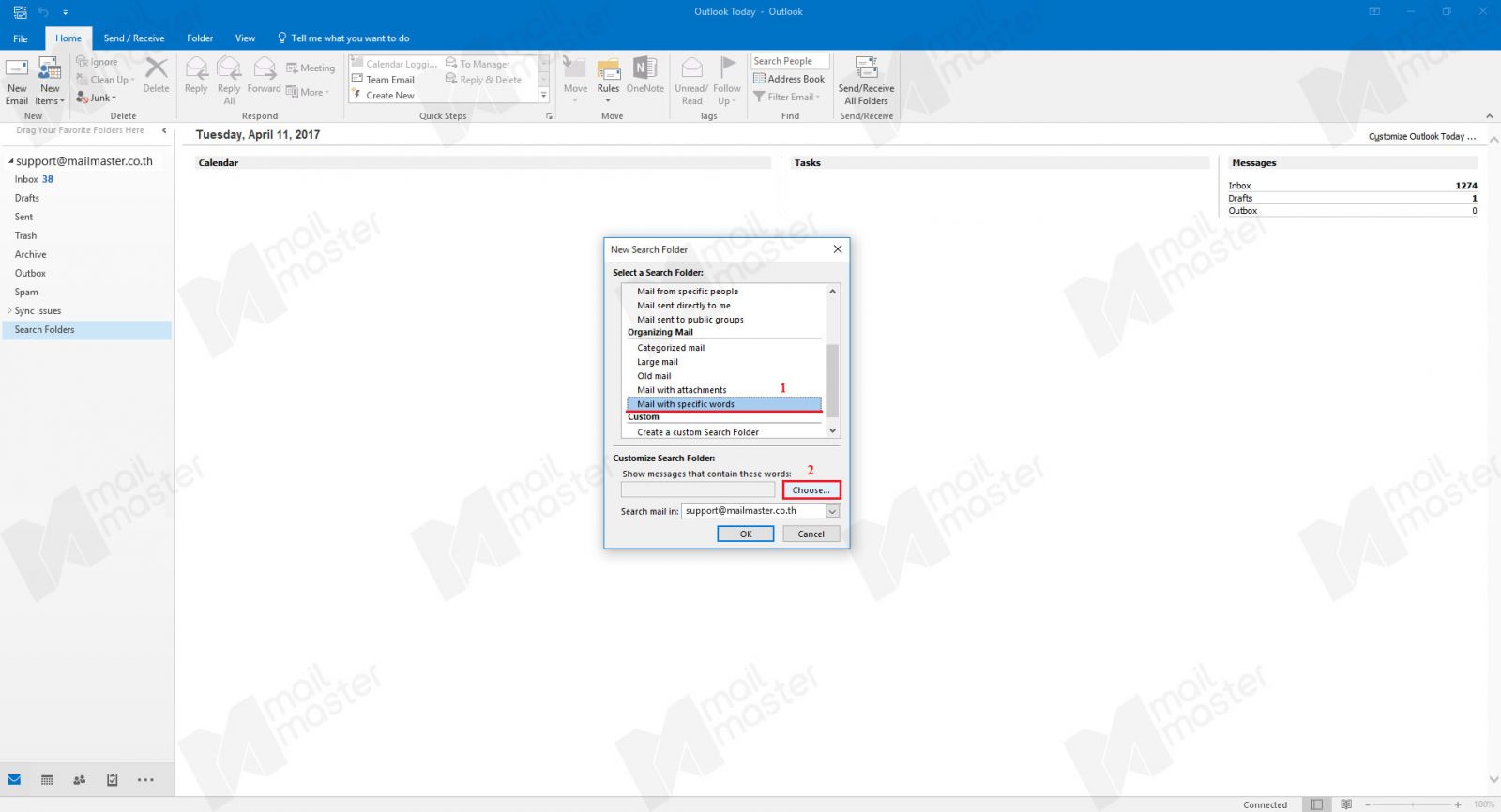Image resolution: width=1501 pixels, height=812 pixels.
Task: Click Tell me what you want to do
Action: [343, 38]
